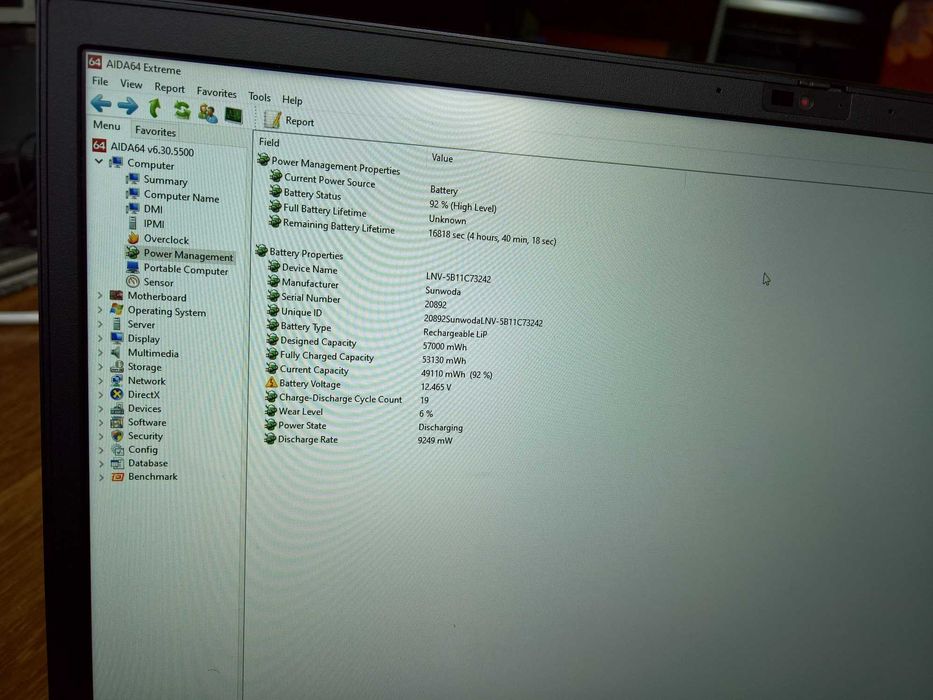
Task: Open the File menu
Action: (x=100, y=81)
